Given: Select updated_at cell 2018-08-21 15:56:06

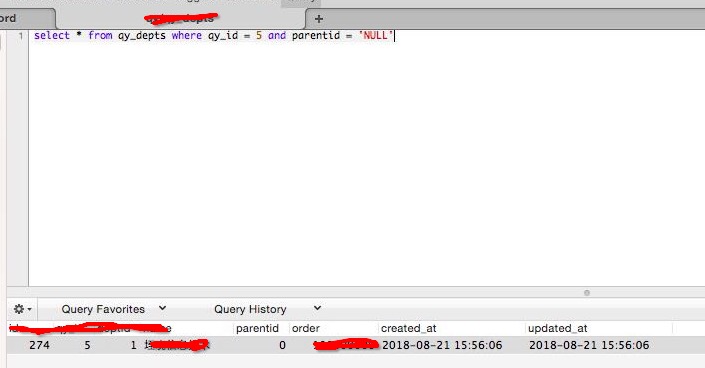Looking at the screenshot, I should [x=589, y=345].
